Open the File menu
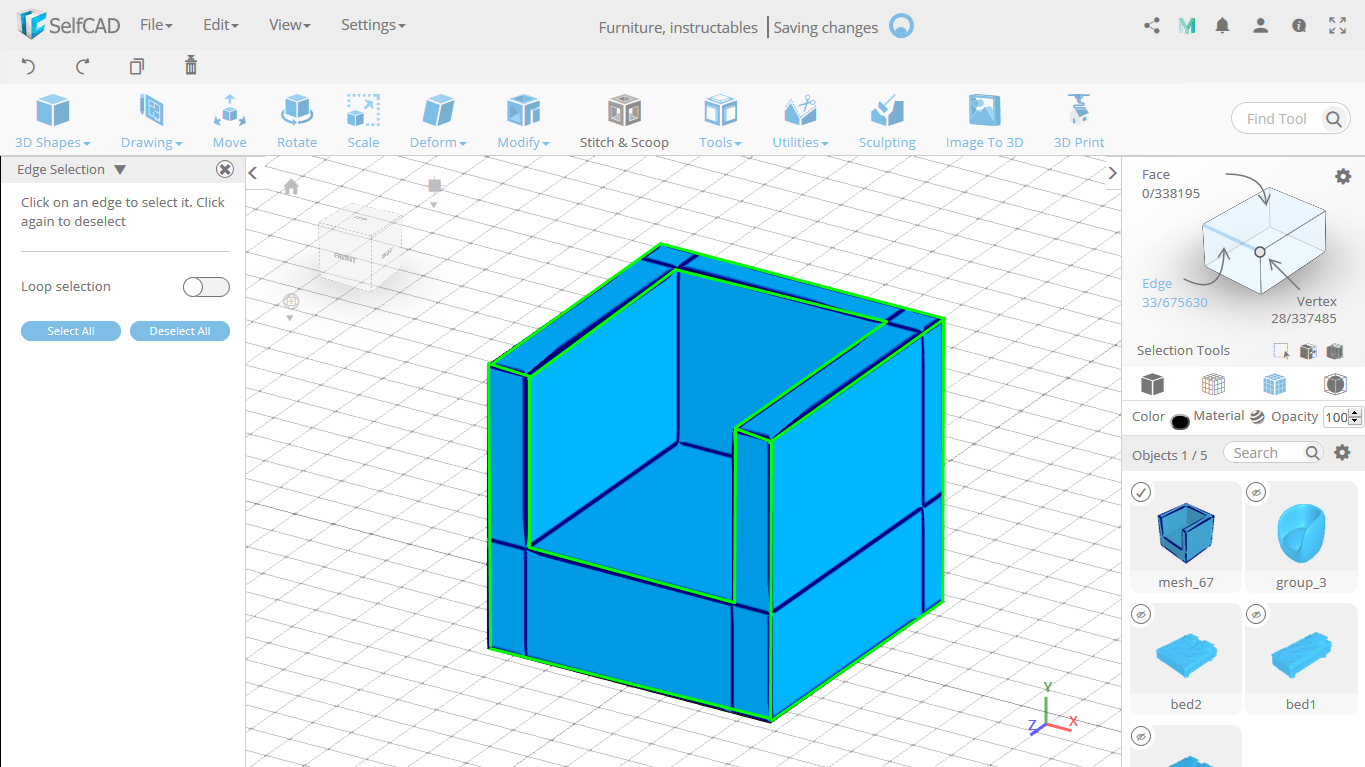 (156, 25)
